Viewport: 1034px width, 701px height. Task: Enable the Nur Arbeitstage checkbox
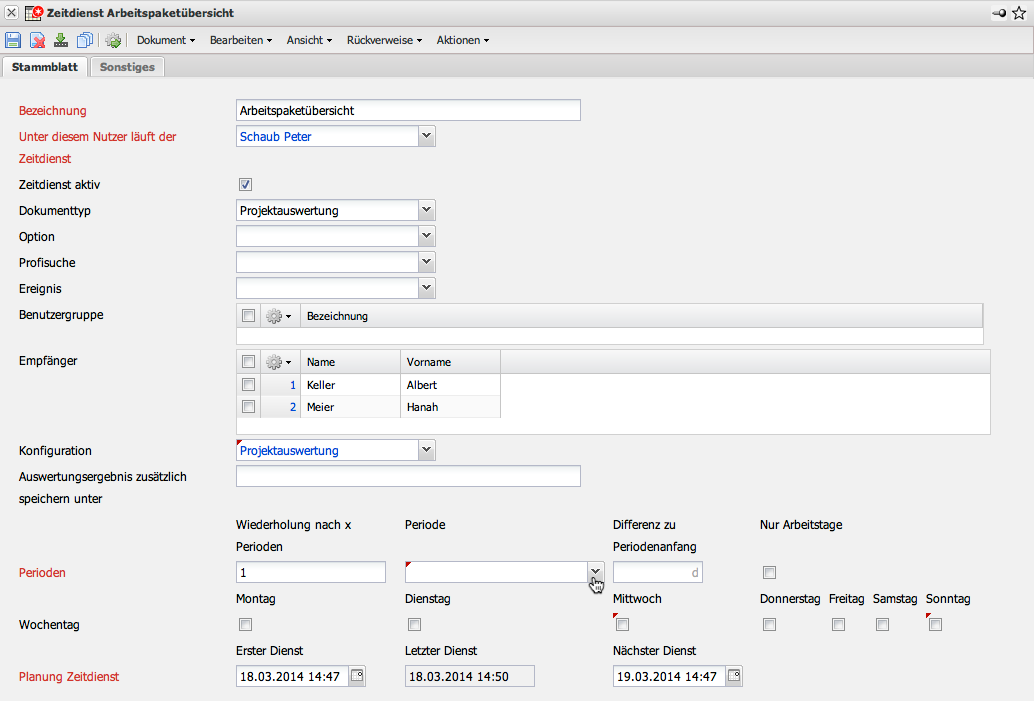pos(769,573)
